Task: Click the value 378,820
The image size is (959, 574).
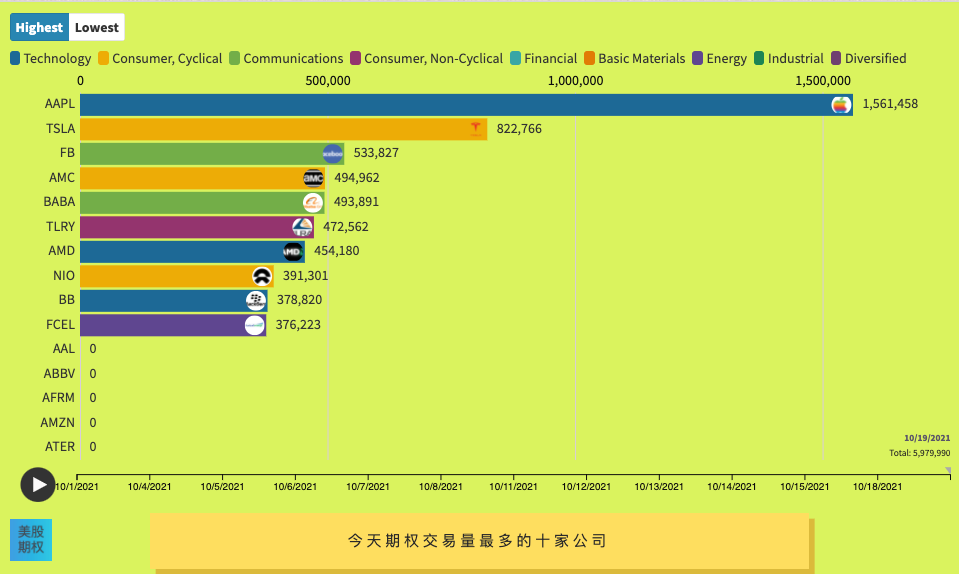Action: [299, 300]
